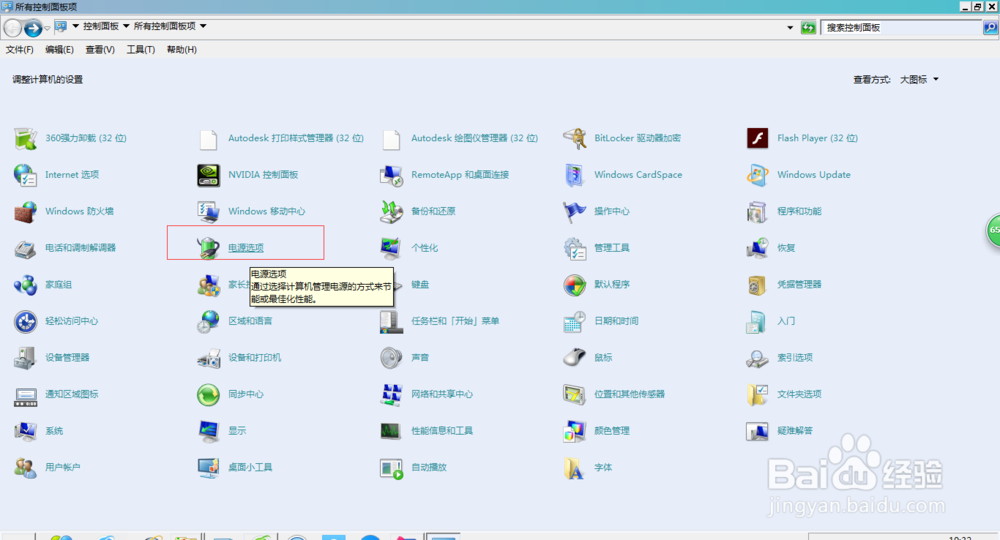Viewport: 1000px width, 540px height.
Task: Click the 备份和还原 icon
Action: tap(391, 212)
